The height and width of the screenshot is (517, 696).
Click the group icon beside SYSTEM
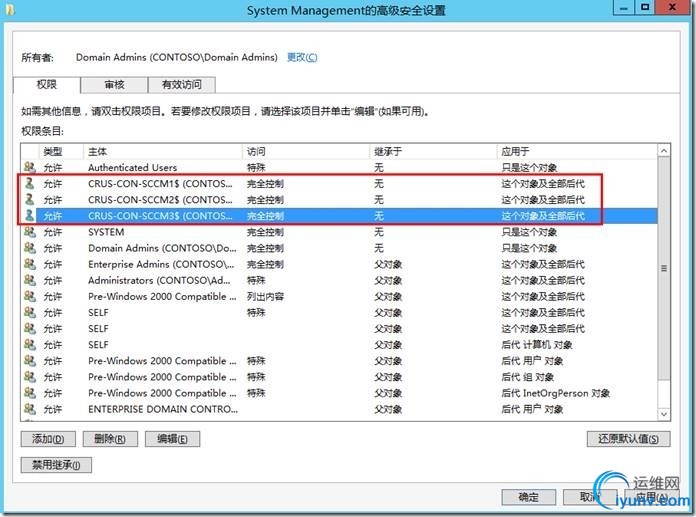30,232
